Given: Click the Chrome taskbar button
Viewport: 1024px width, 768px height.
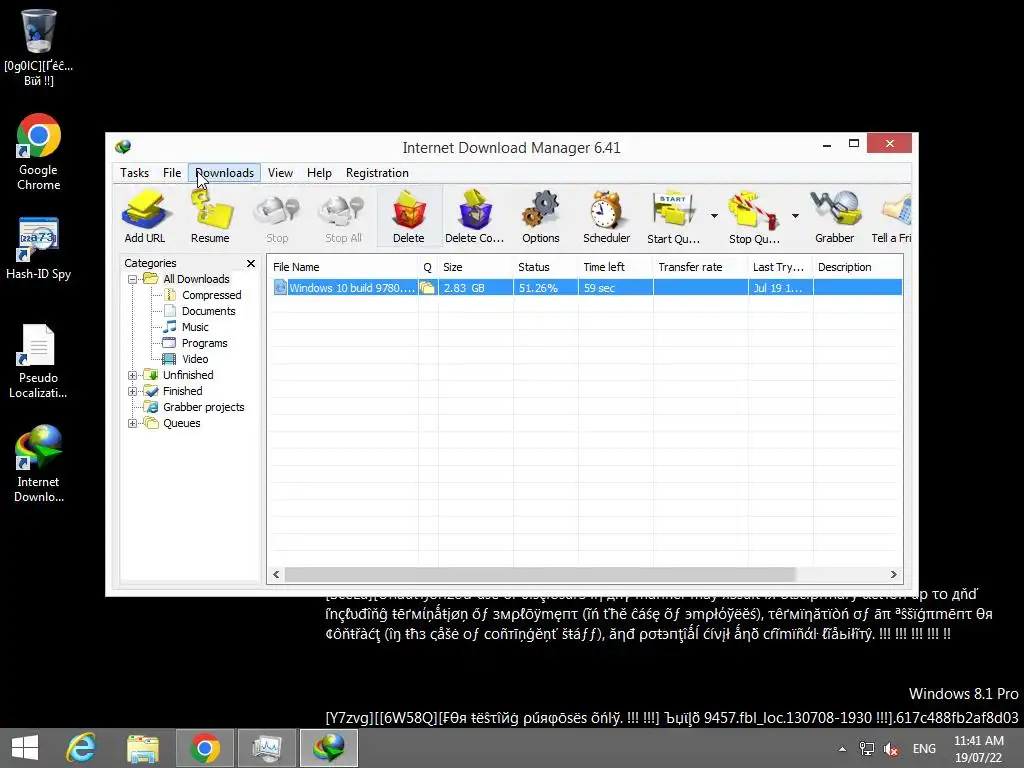Looking at the screenshot, I should click(x=205, y=748).
